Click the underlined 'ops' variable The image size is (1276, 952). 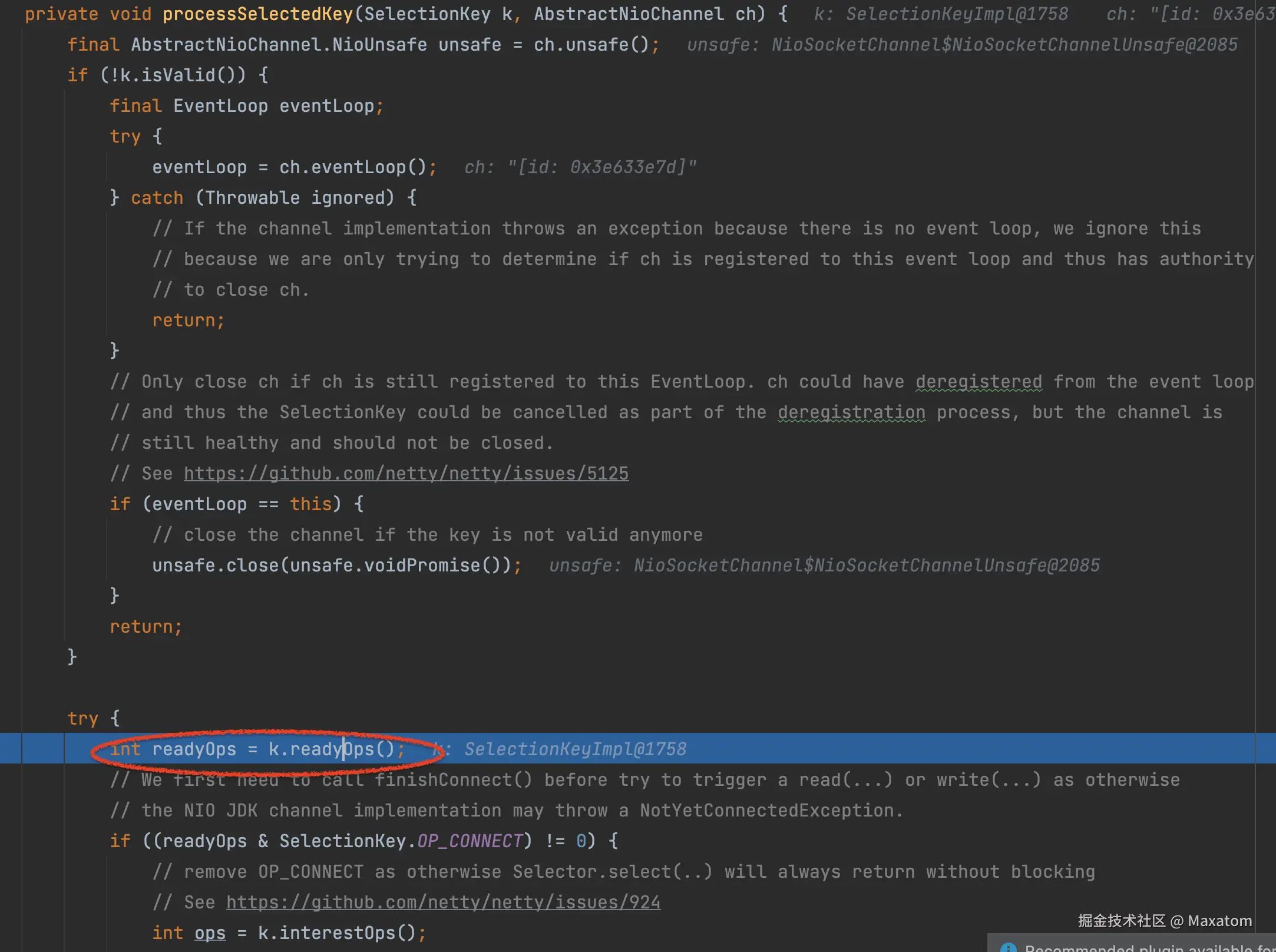click(210, 933)
